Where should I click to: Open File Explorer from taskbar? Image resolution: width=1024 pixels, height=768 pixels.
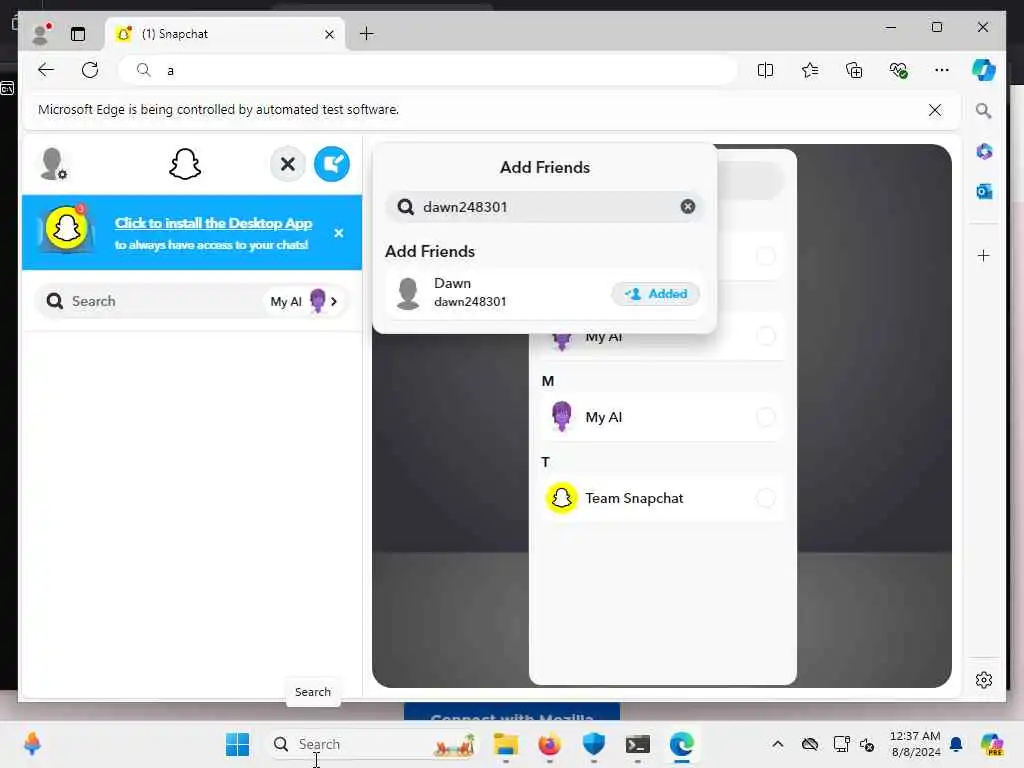[505, 744]
